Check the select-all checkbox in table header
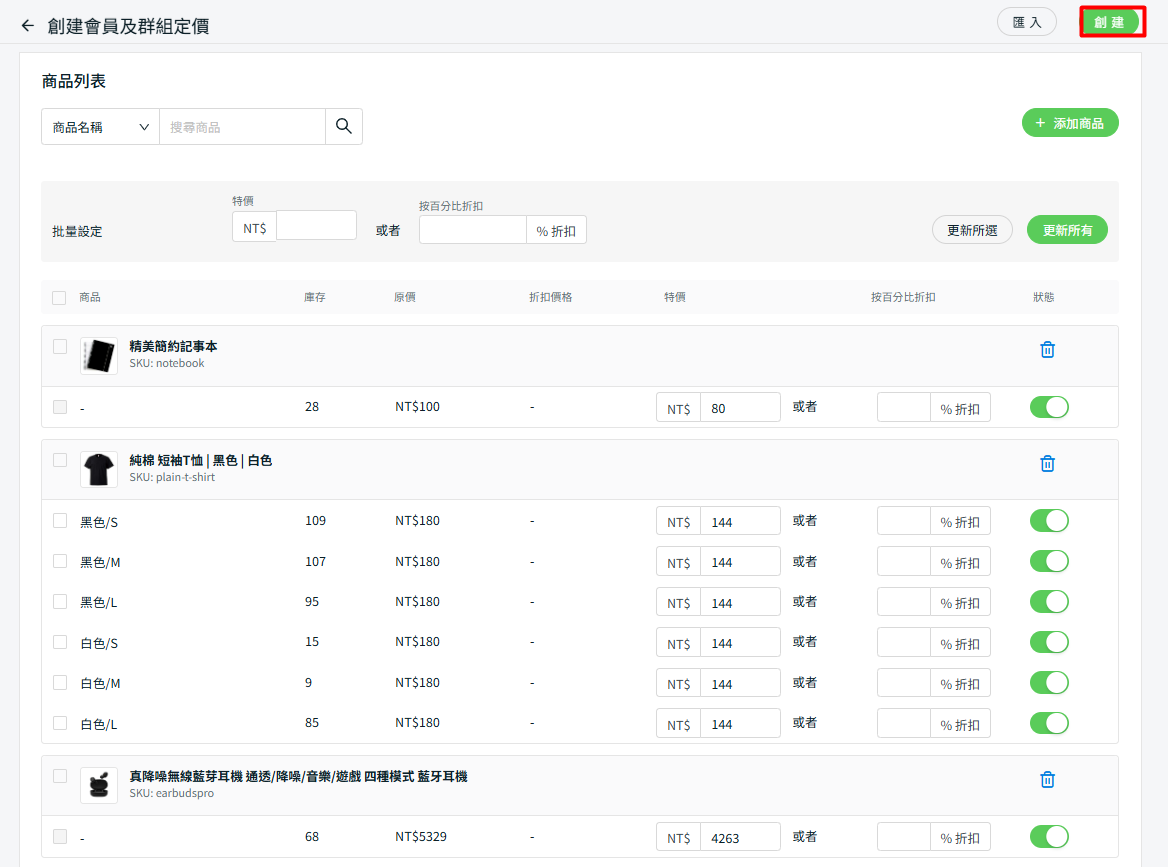Viewport: 1168px width, 867px height. [x=59, y=298]
